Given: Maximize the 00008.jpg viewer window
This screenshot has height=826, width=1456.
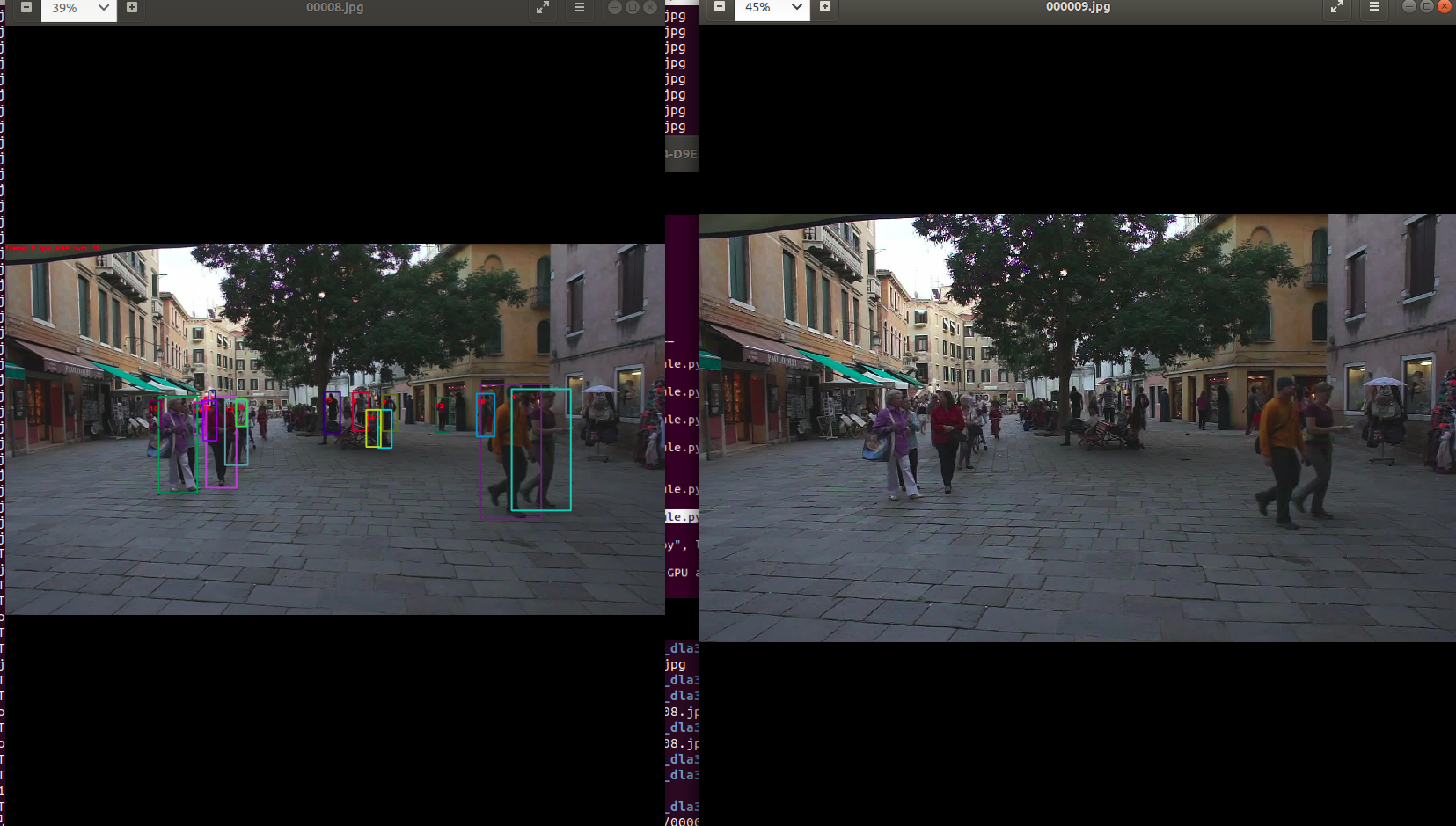Looking at the screenshot, I should [x=633, y=7].
